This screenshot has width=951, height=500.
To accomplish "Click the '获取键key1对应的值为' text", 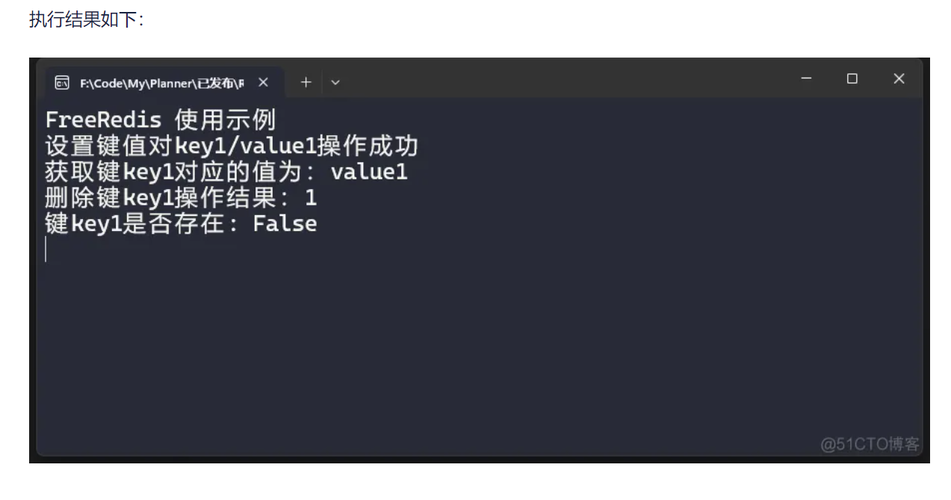I will (174, 172).
